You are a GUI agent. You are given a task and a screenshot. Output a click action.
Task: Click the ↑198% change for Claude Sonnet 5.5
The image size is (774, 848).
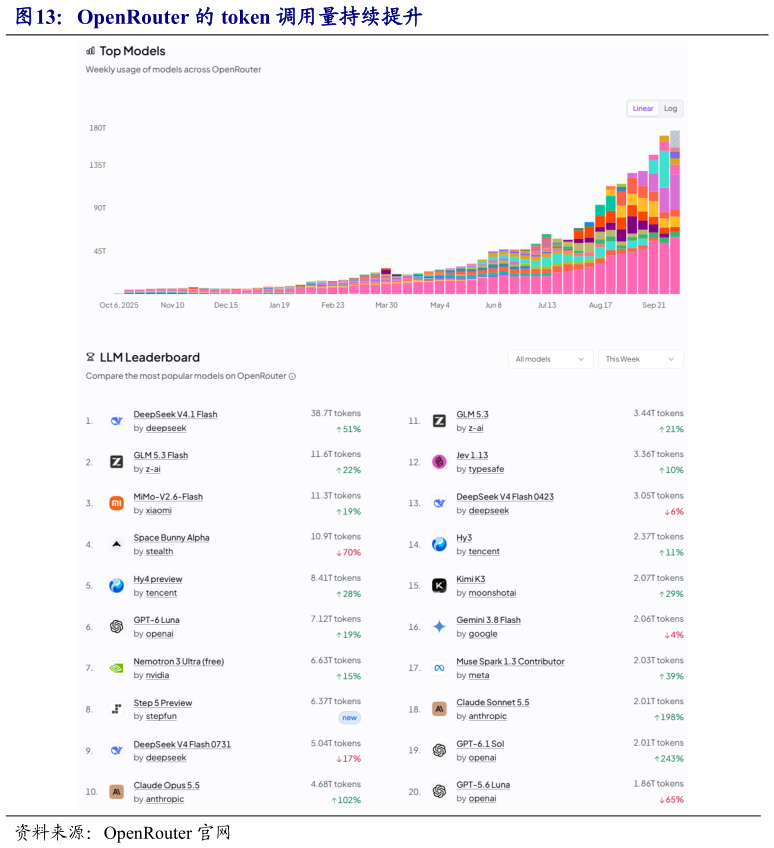[669, 717]
